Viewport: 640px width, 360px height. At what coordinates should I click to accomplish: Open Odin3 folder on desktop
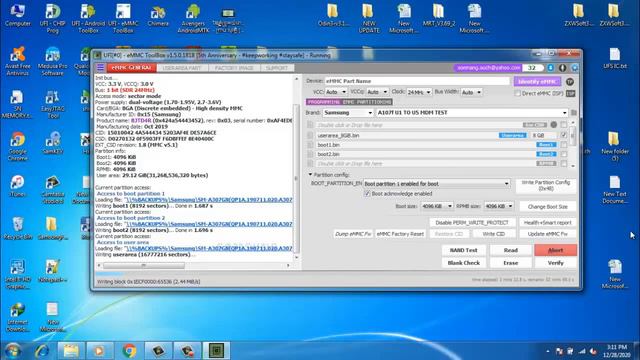pyautogui.click(x=333, y=16)
